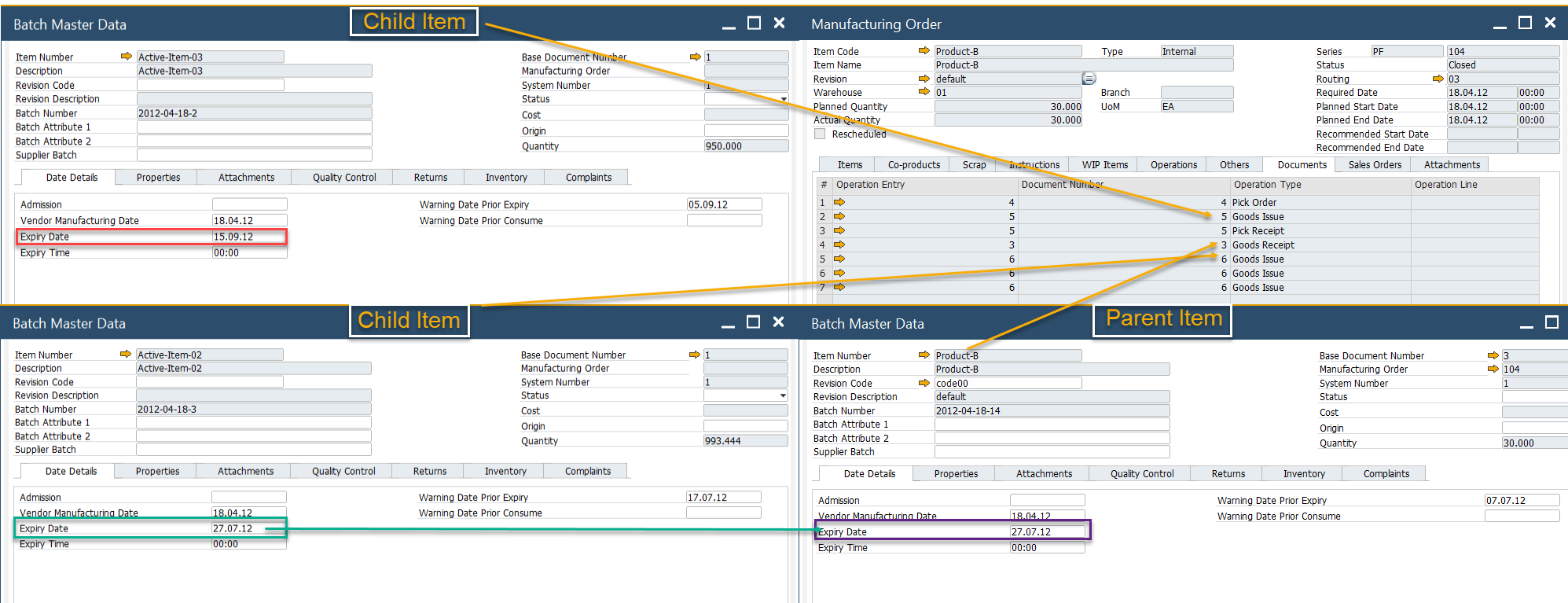Open Quality Control tab for Active-Item-03
The width and height of the screenshot is (1568, 603).
tap(344, 178)
